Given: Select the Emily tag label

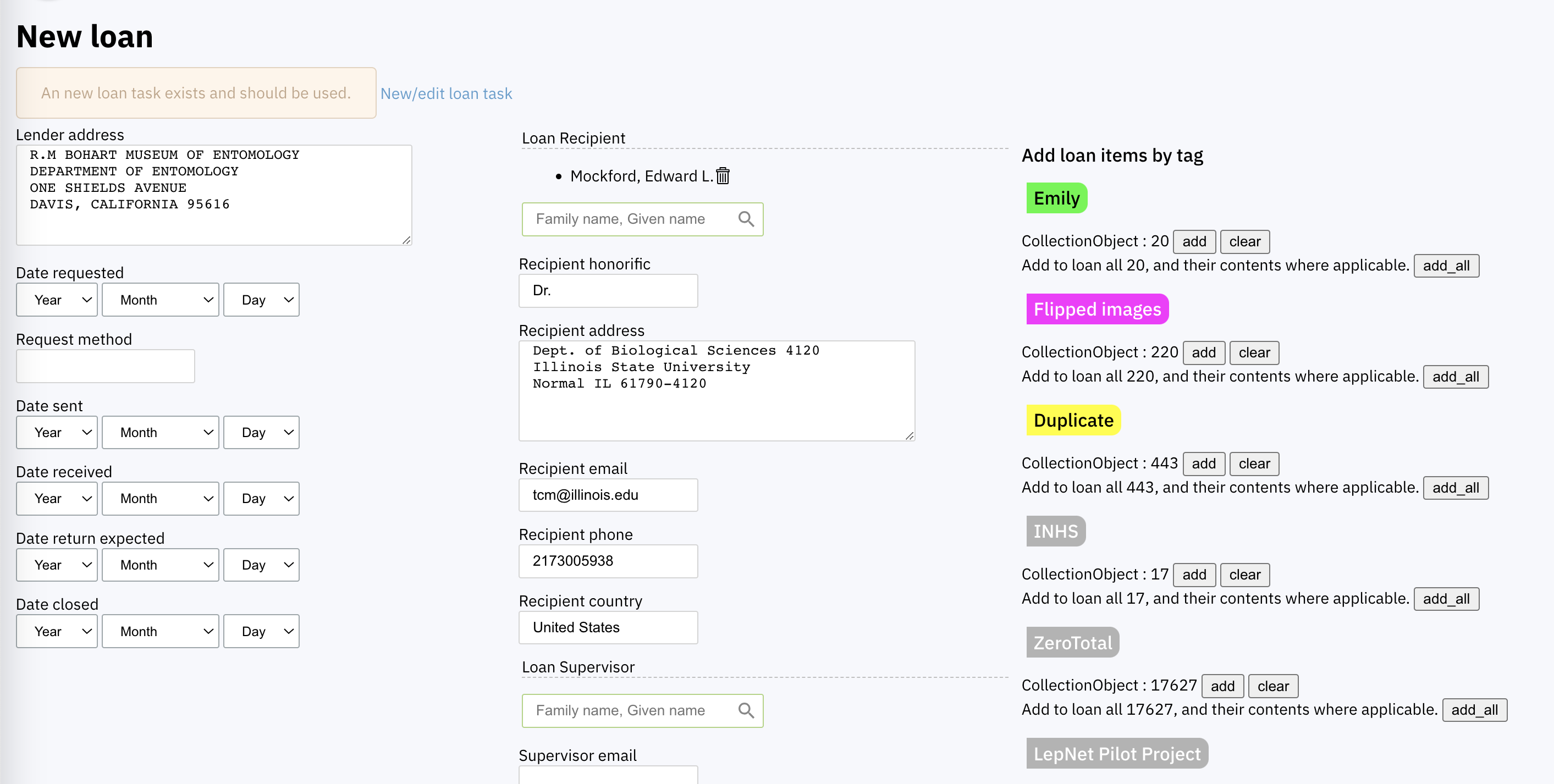Looking at the screenshot, I should pos(1056,198).
